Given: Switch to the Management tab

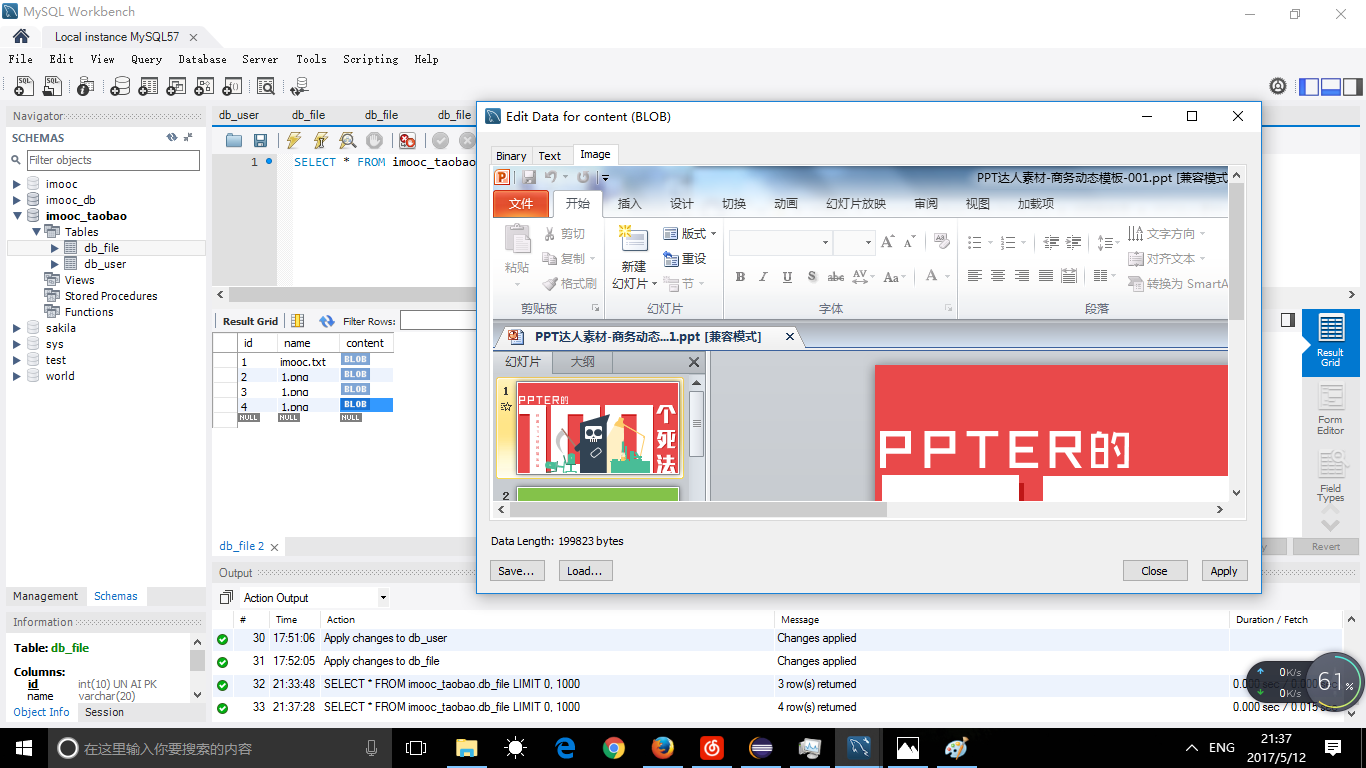Looking at the screenshot, I should (x=45, y=596).
